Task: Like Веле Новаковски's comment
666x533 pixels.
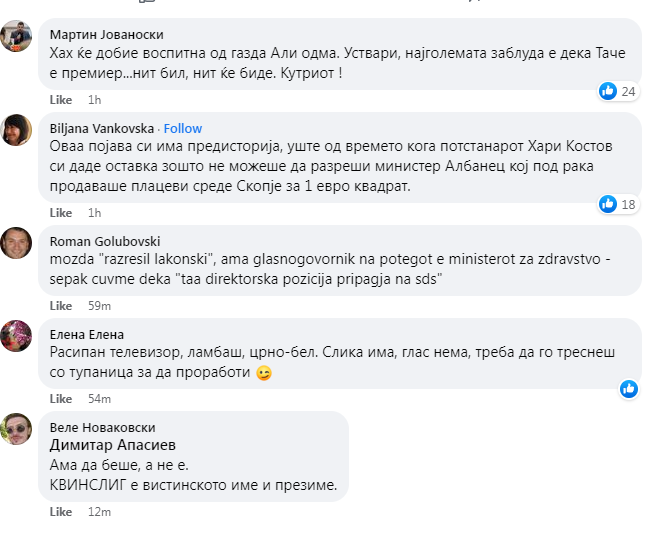Action: tap(61, 512)
